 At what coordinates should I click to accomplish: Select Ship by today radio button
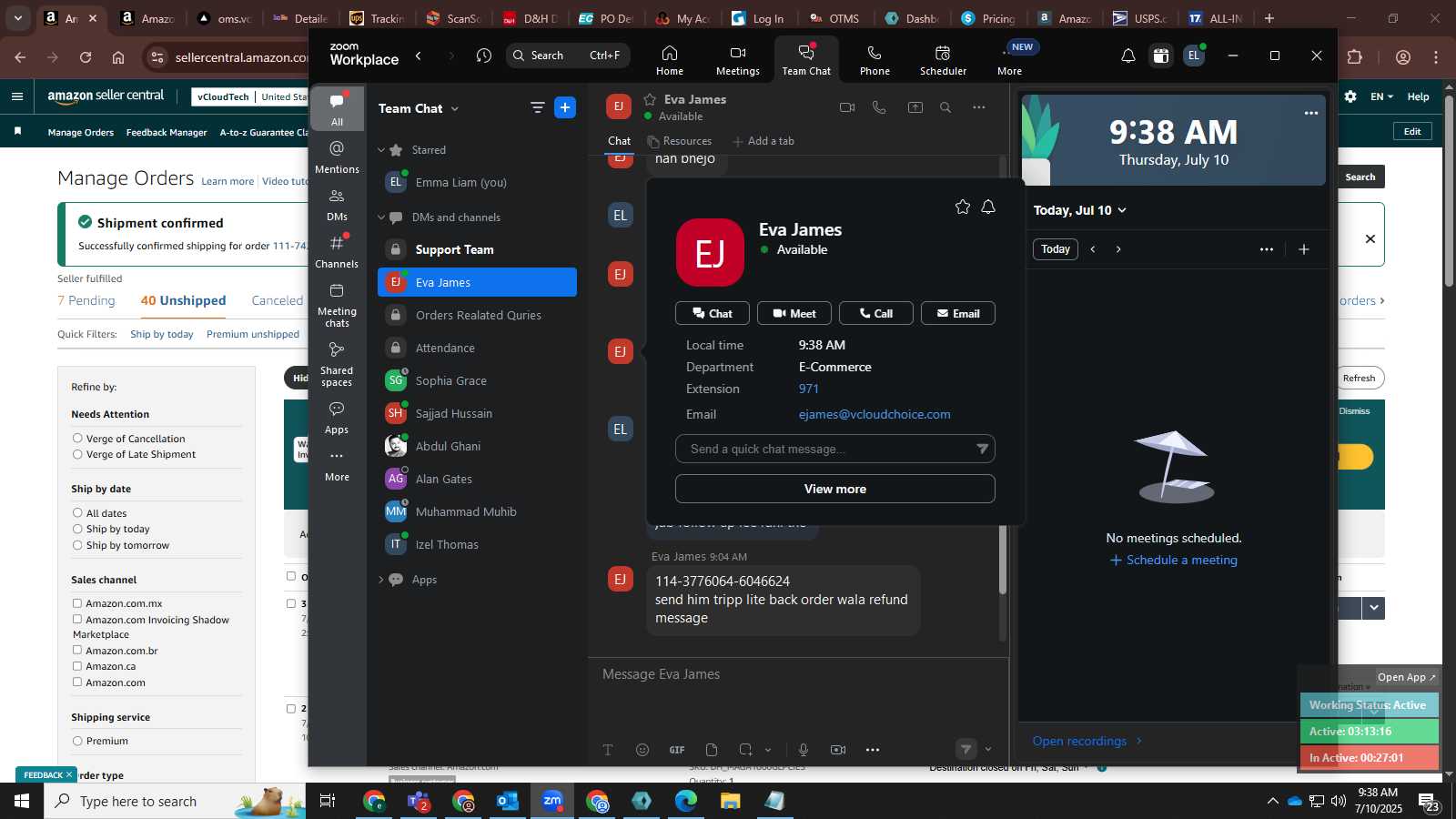coord(77,529)
